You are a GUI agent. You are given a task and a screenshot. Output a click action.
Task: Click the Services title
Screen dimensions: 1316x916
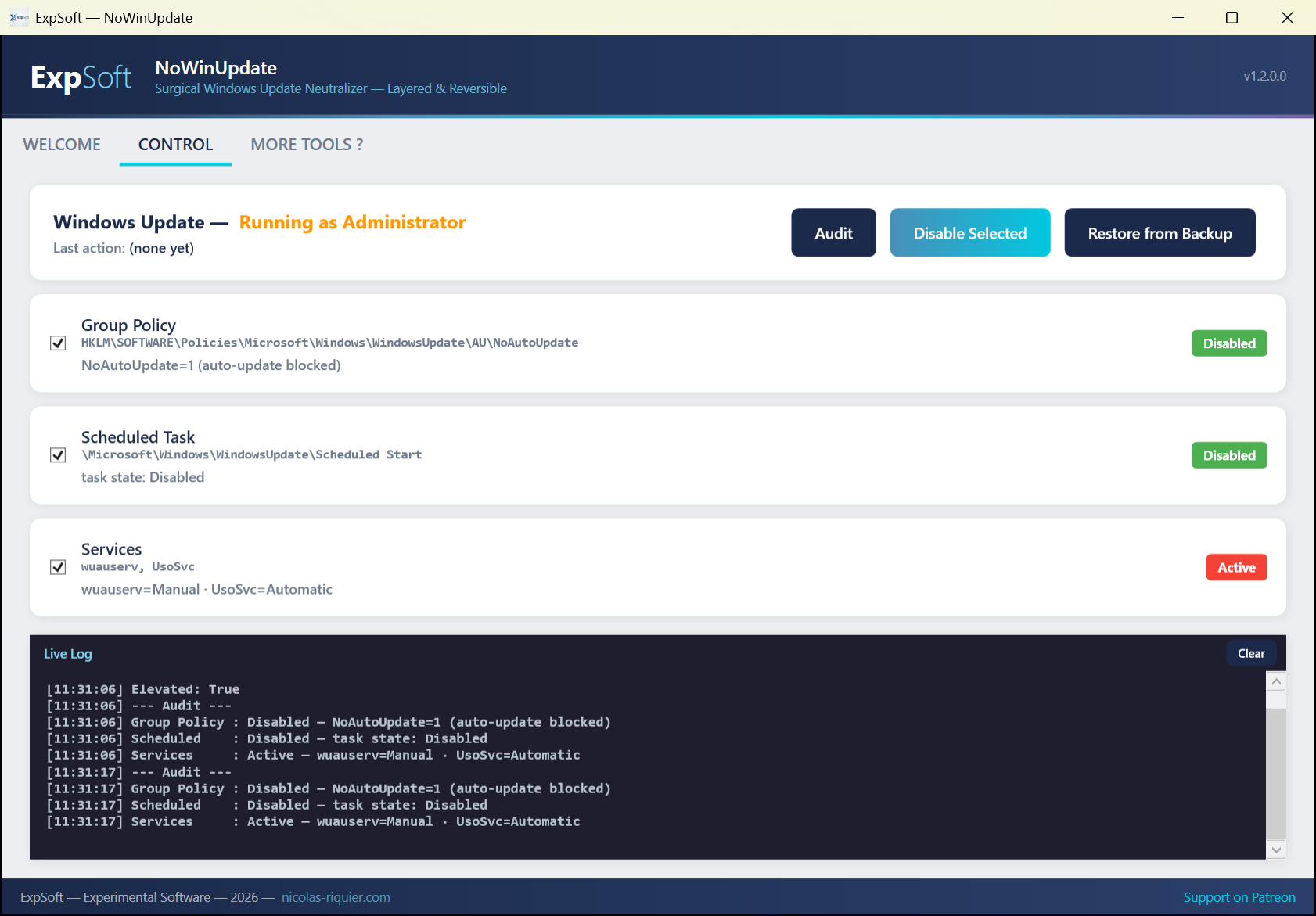click(111, 548)
